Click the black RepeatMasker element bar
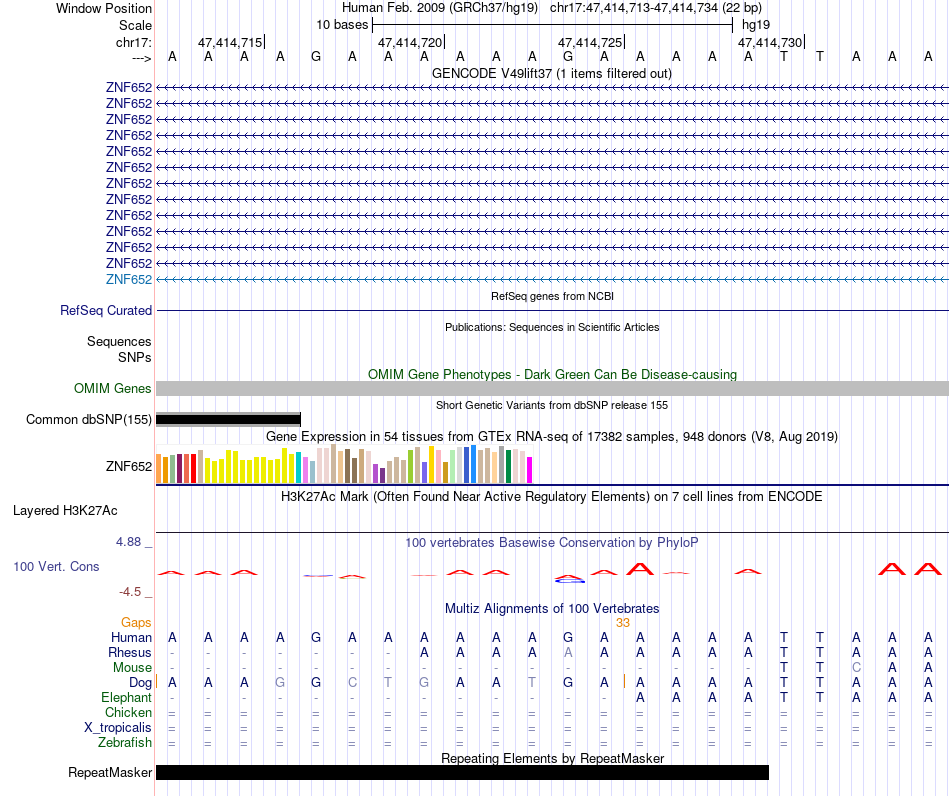This screenshot has height=796, width=950. pos(462,772)
